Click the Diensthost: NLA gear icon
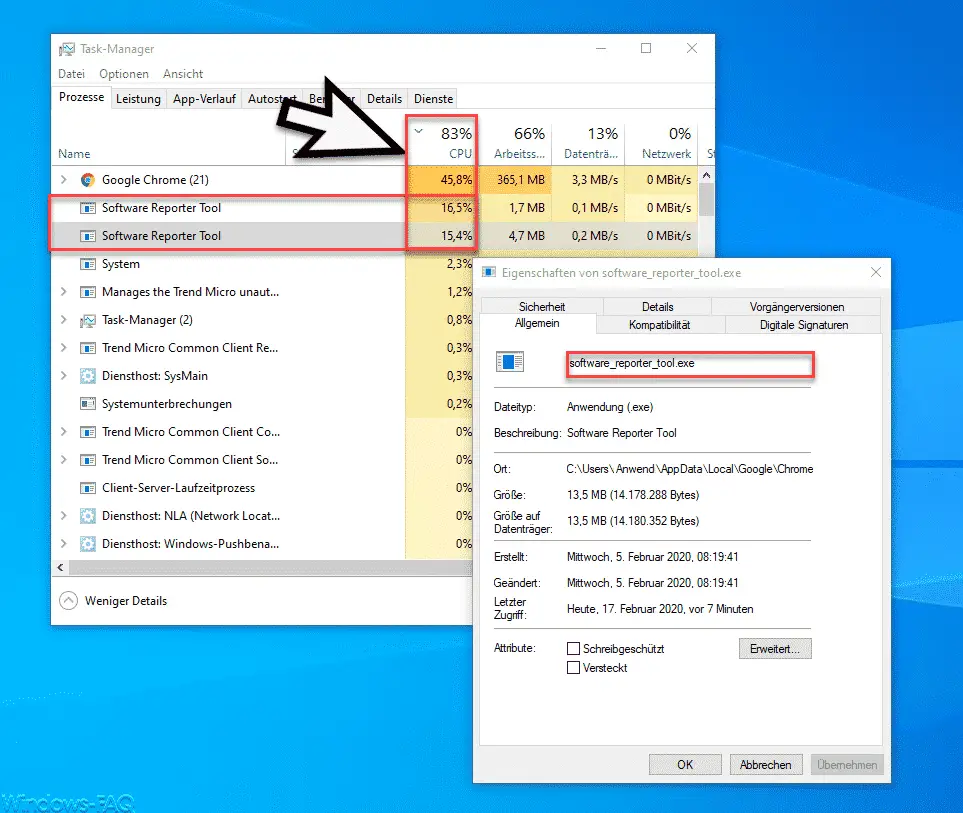The image size is (963, 813). [88, 516]
